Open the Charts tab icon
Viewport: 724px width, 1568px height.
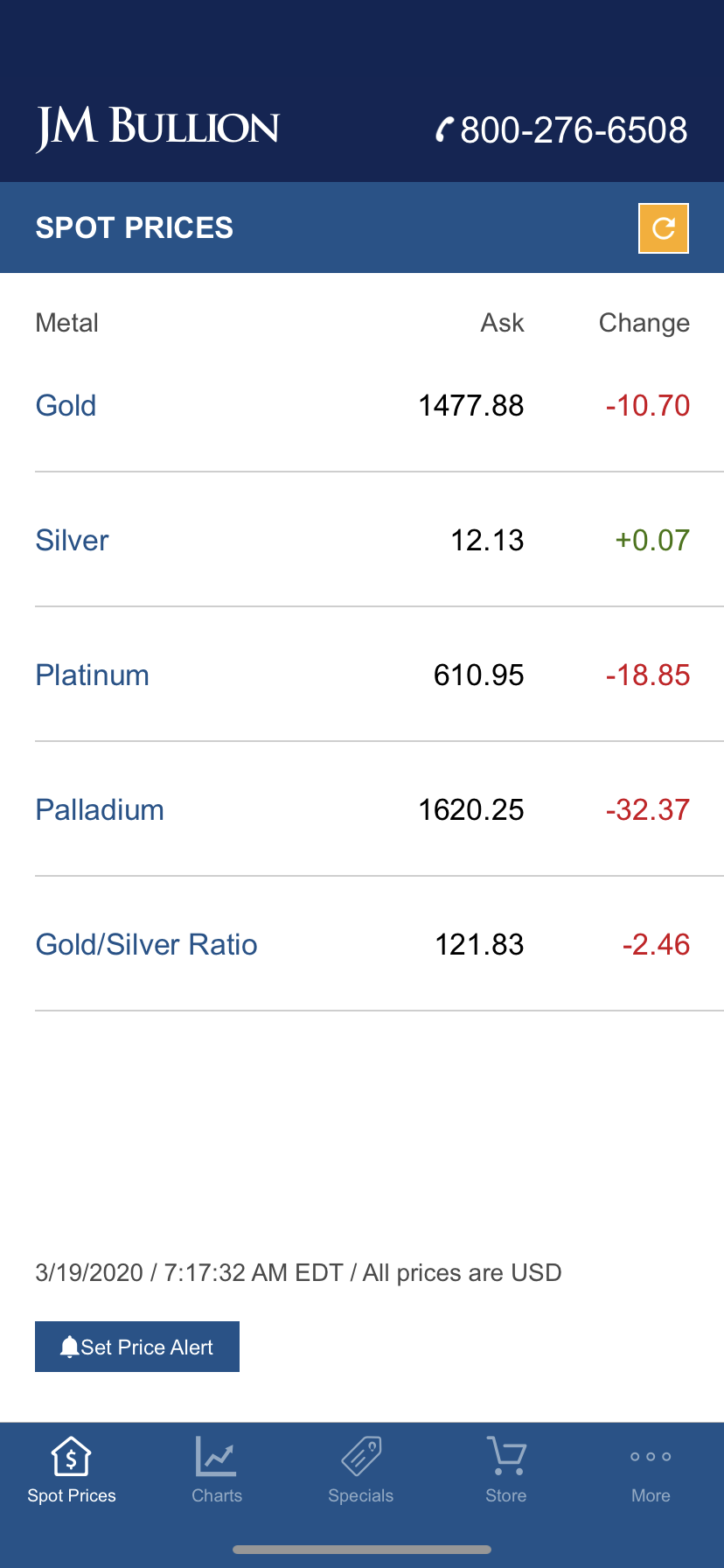click(x=216, y=1457)
